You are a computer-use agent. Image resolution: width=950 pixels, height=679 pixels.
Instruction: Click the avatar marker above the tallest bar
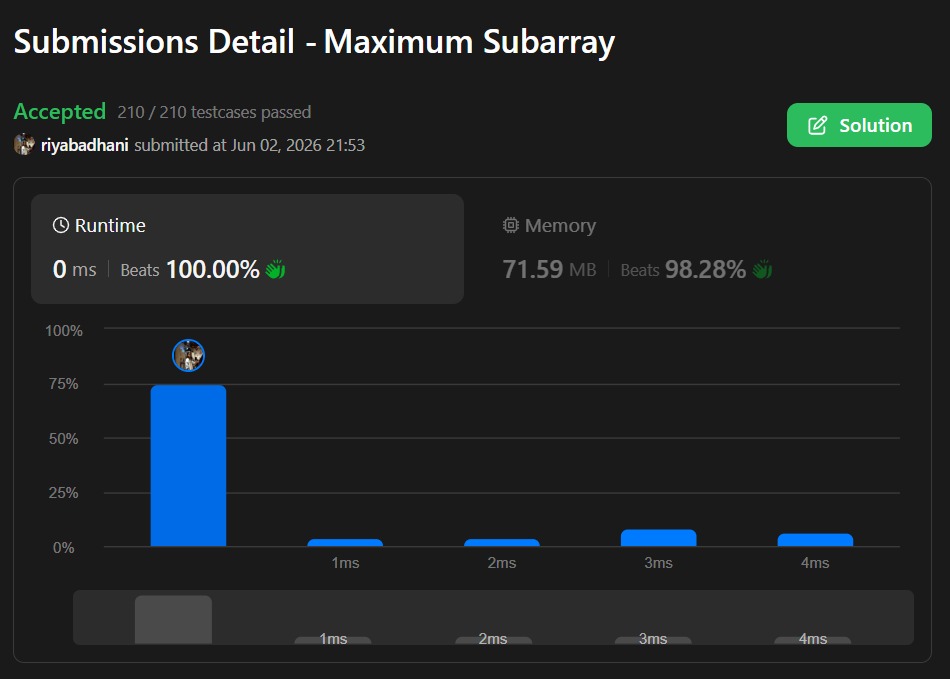click(188, 356)
